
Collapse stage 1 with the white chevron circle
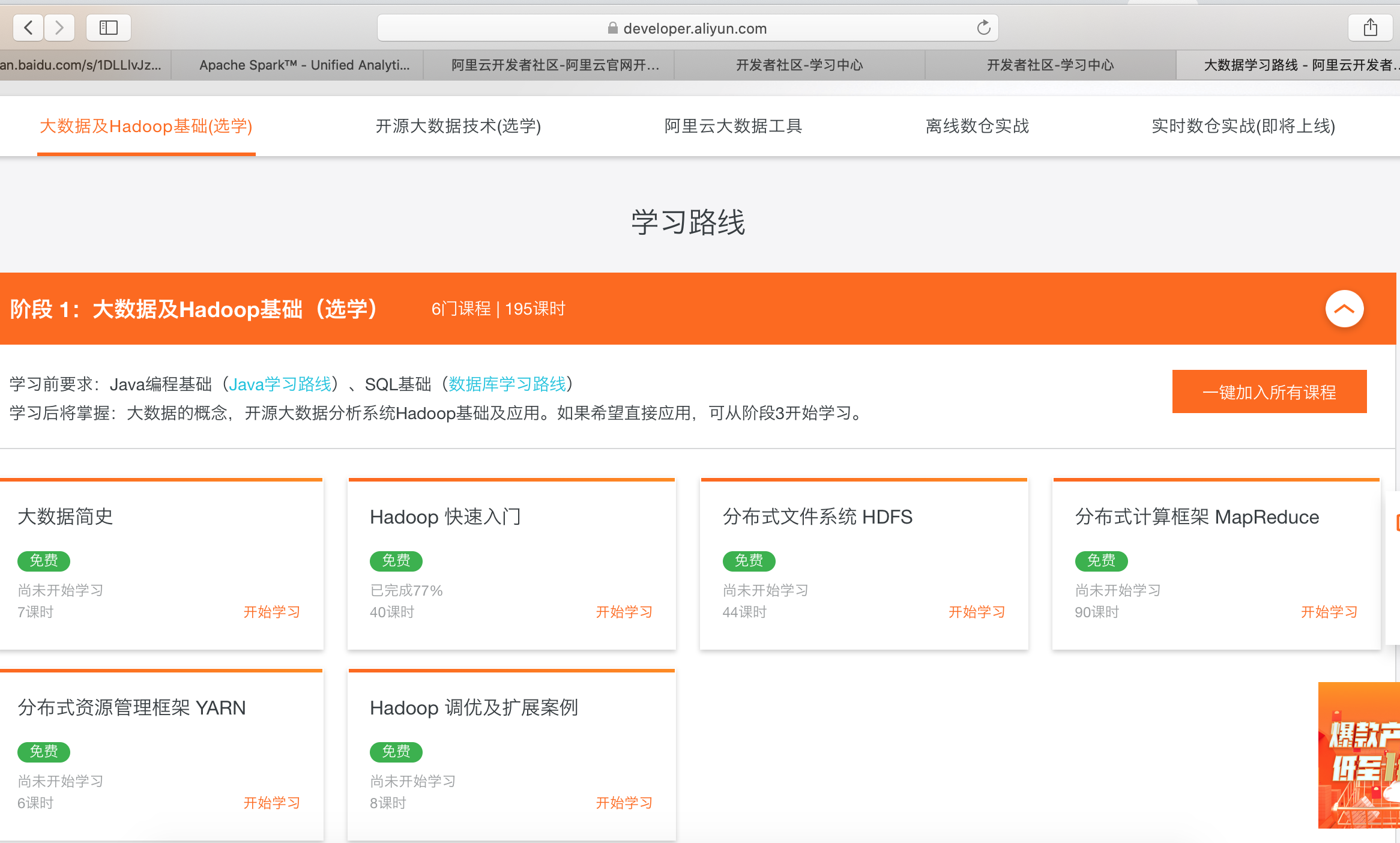(x=1344, y=309)
